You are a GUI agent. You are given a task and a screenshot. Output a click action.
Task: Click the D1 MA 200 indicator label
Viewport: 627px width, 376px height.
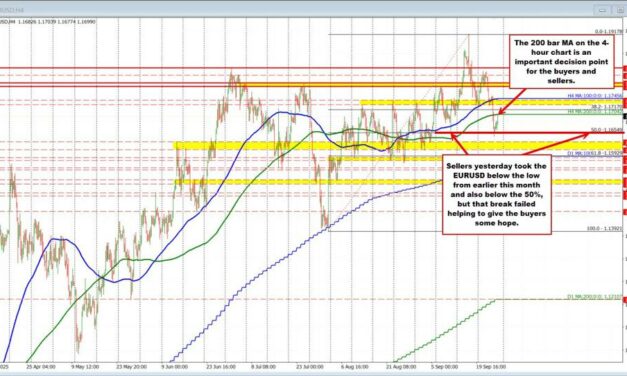[595, 297]
